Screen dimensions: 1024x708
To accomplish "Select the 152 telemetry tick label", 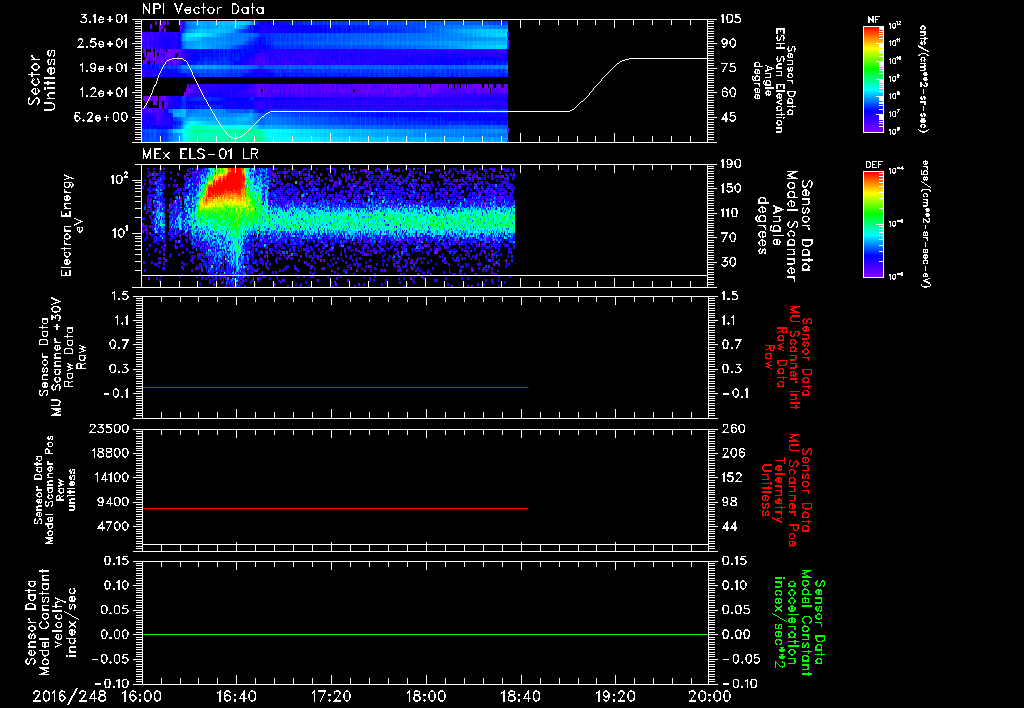I will [731, 477].
